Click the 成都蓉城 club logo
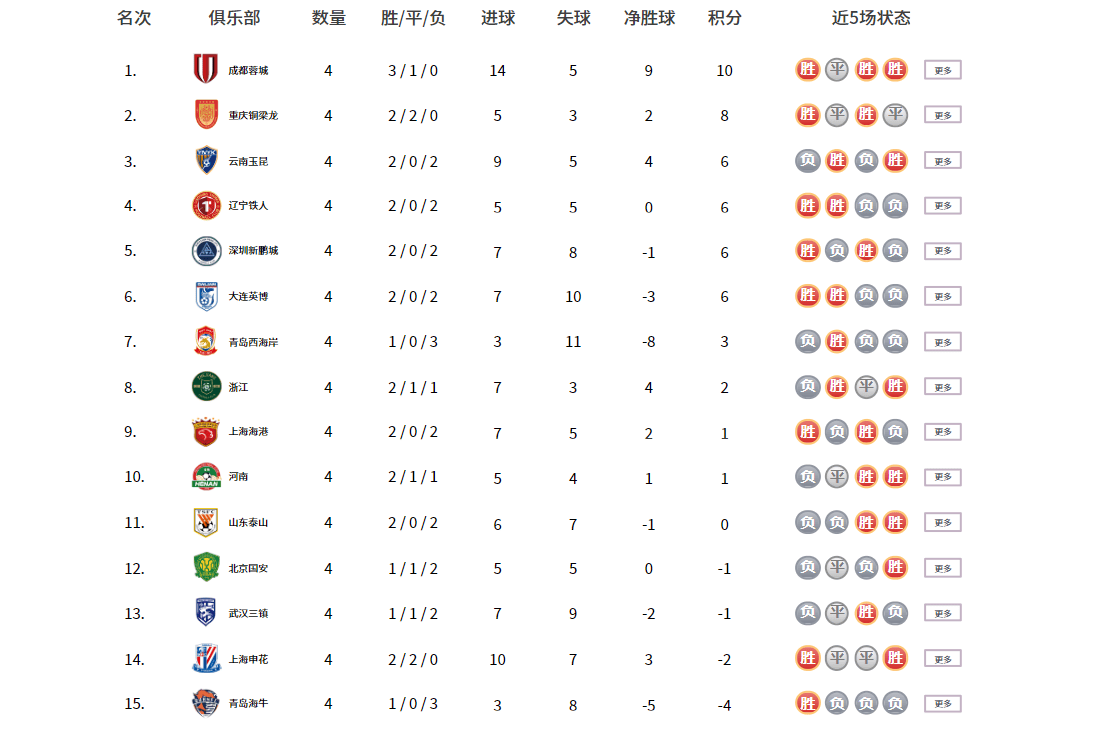Screen dimensions: 1097x731 click(205, 69)
